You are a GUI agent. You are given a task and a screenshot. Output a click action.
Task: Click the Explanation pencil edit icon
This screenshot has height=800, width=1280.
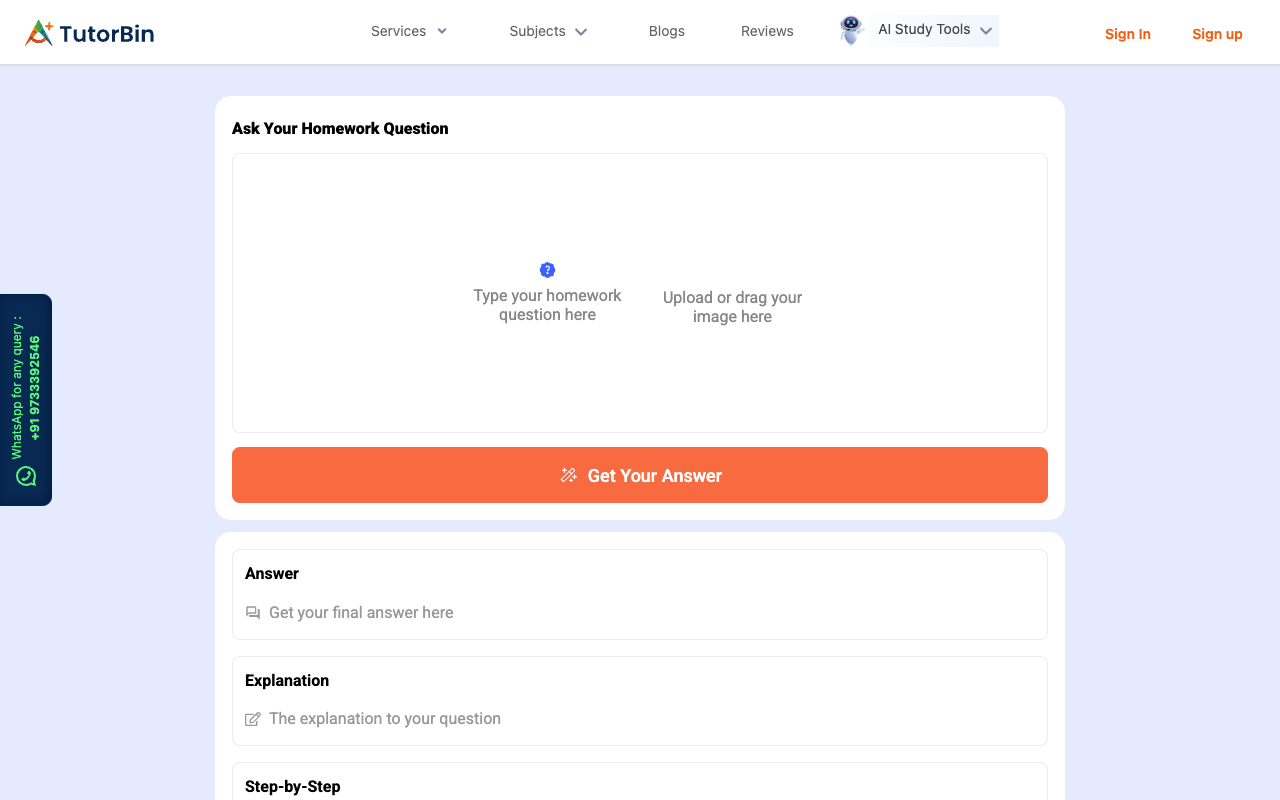tap(253, 719)
